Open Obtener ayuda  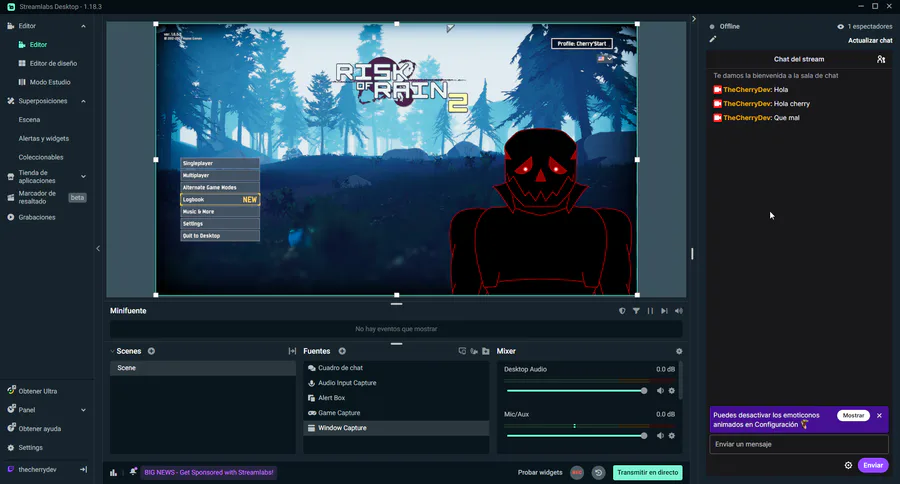coord(39,429)
